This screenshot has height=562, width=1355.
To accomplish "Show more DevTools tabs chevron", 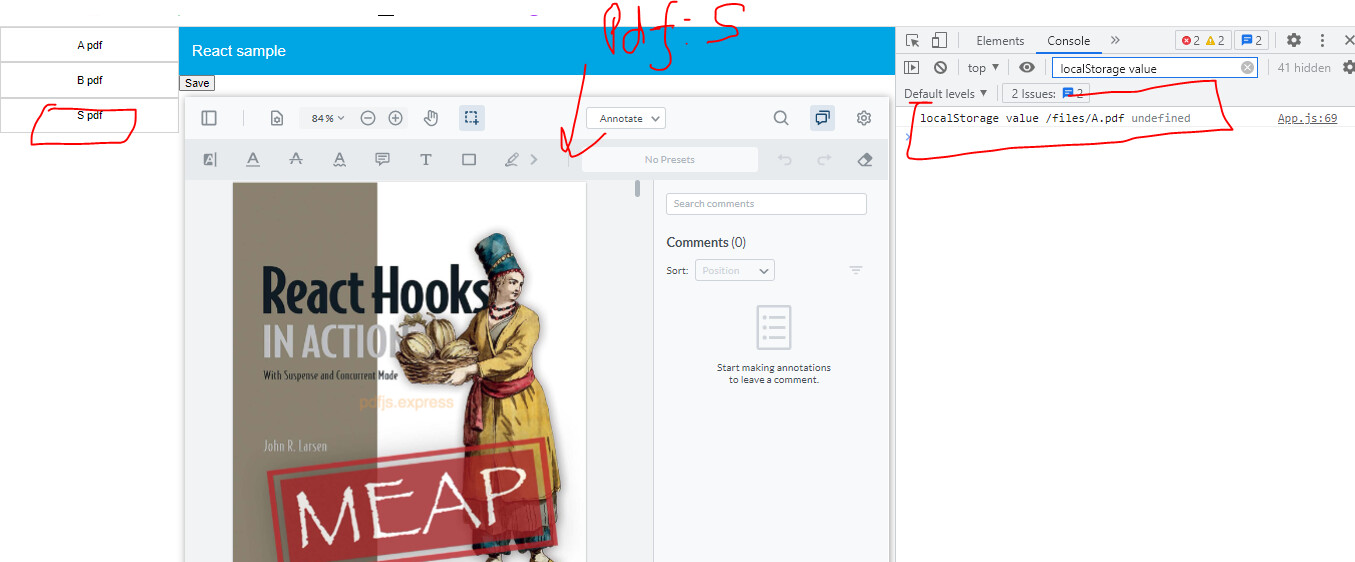I will (1115, 40).
